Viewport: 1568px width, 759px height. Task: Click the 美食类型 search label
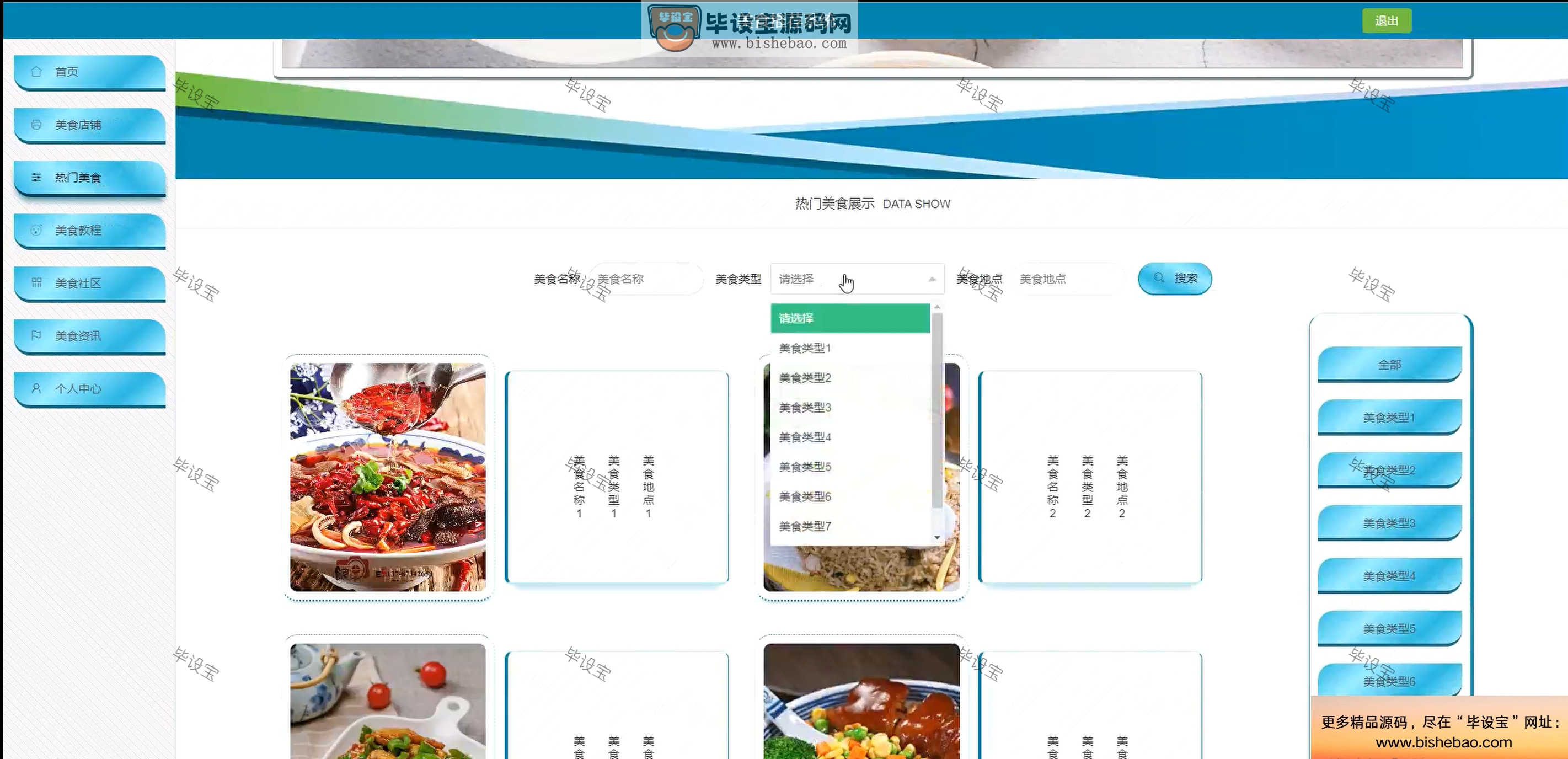click(x=738, y=279)
